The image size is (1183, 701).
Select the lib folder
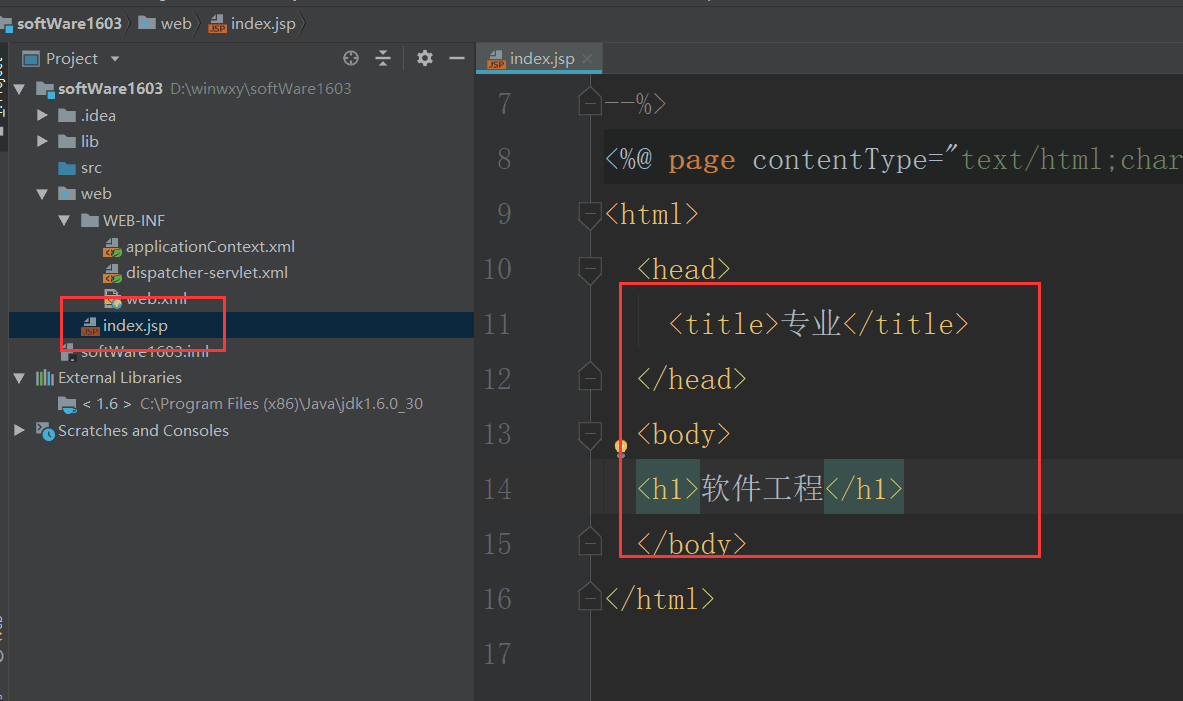click(x=90, y=142)
